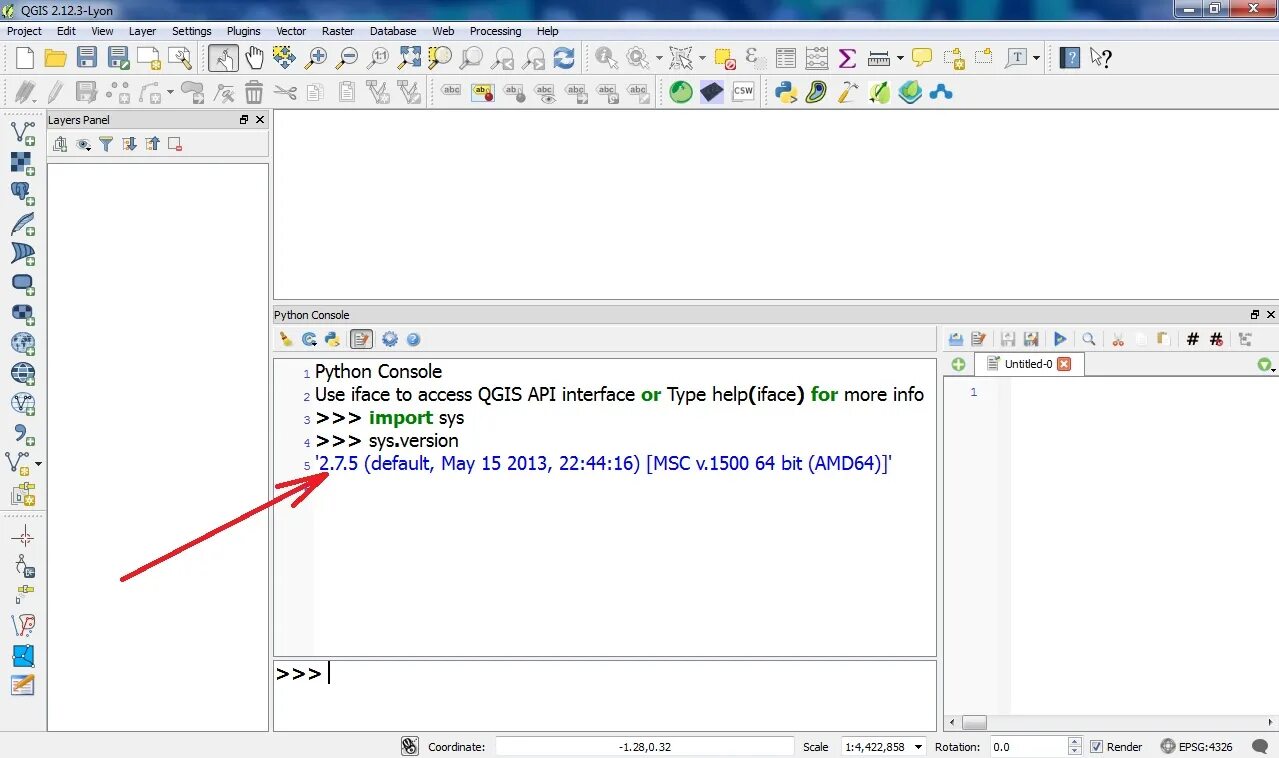This screenshot has height=758, width=1279.
Task: Activate the What's This help cursor
Action: (x=1101, y=58)
